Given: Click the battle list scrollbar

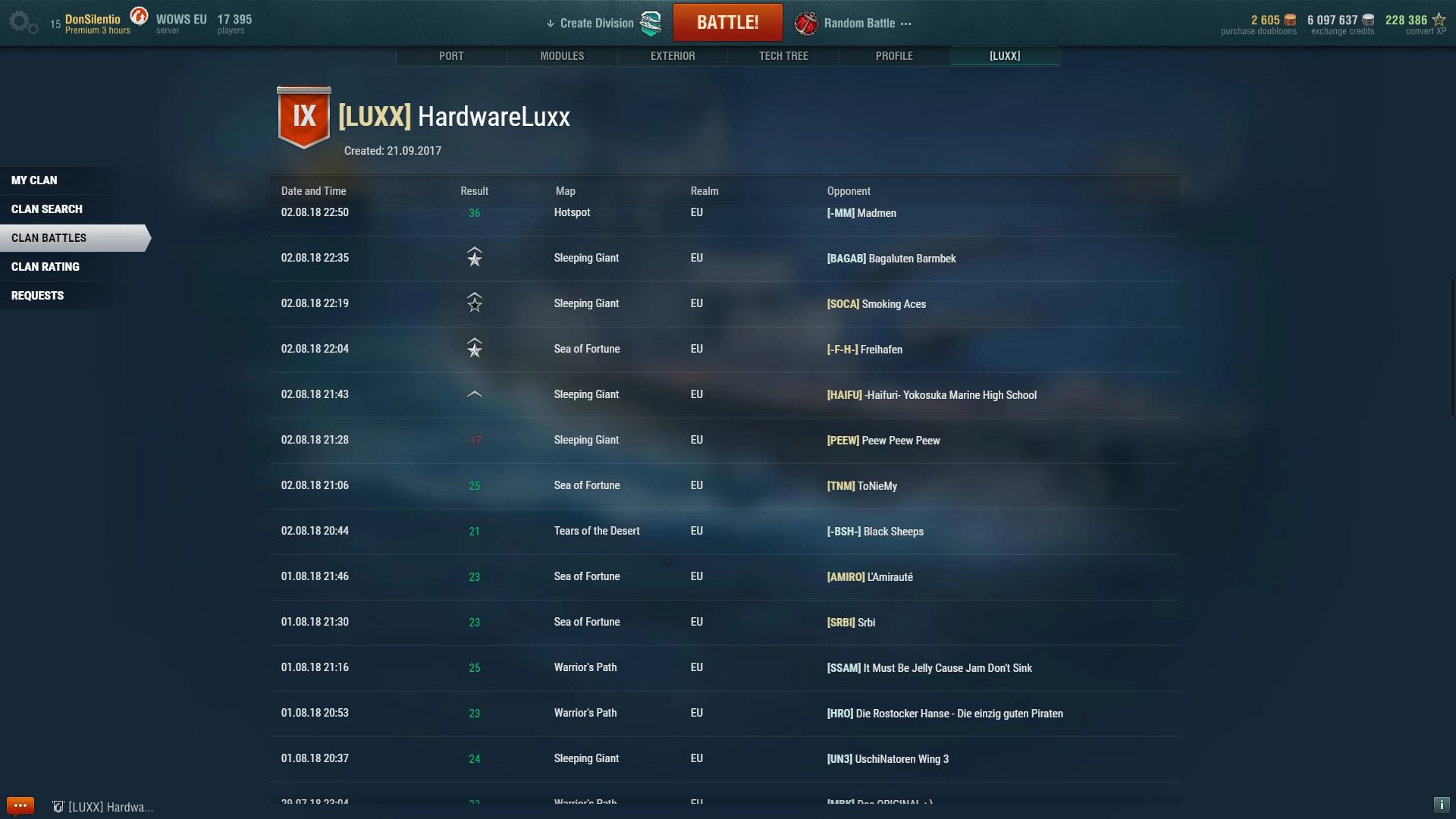Looking at the screenshot, I should [1452, 346].
